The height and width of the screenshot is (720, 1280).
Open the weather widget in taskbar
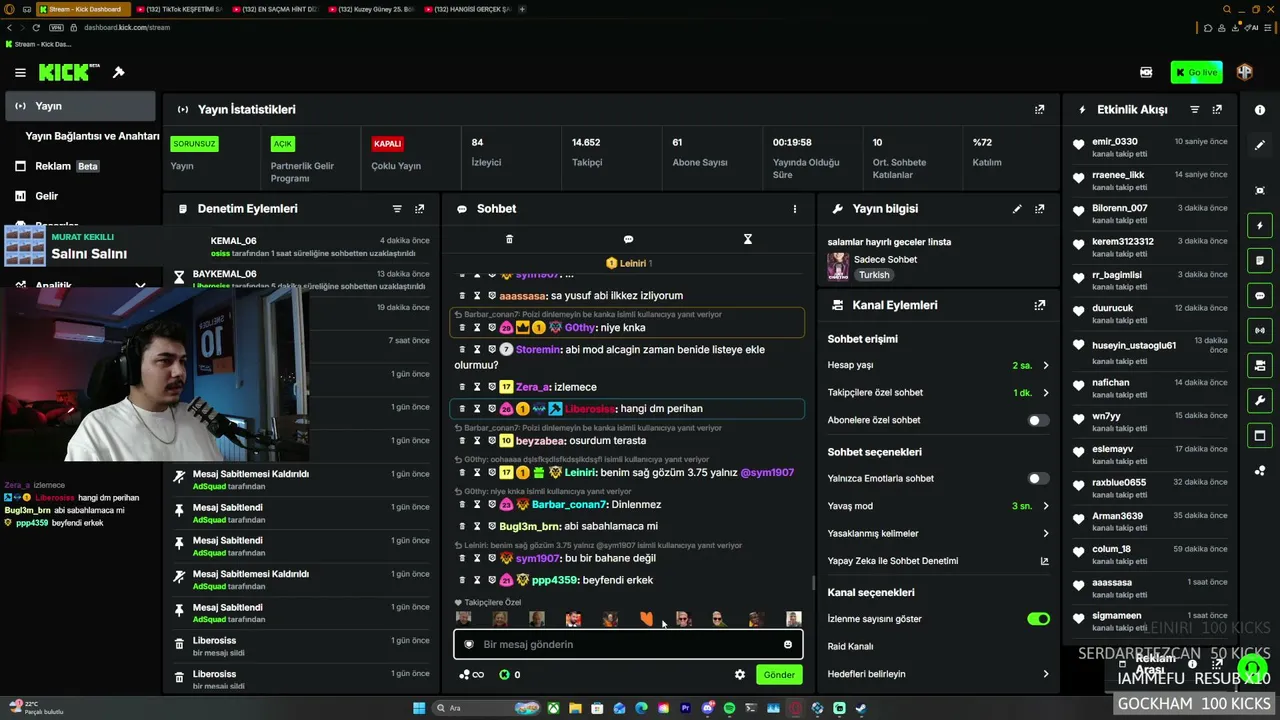coord(35,708)
